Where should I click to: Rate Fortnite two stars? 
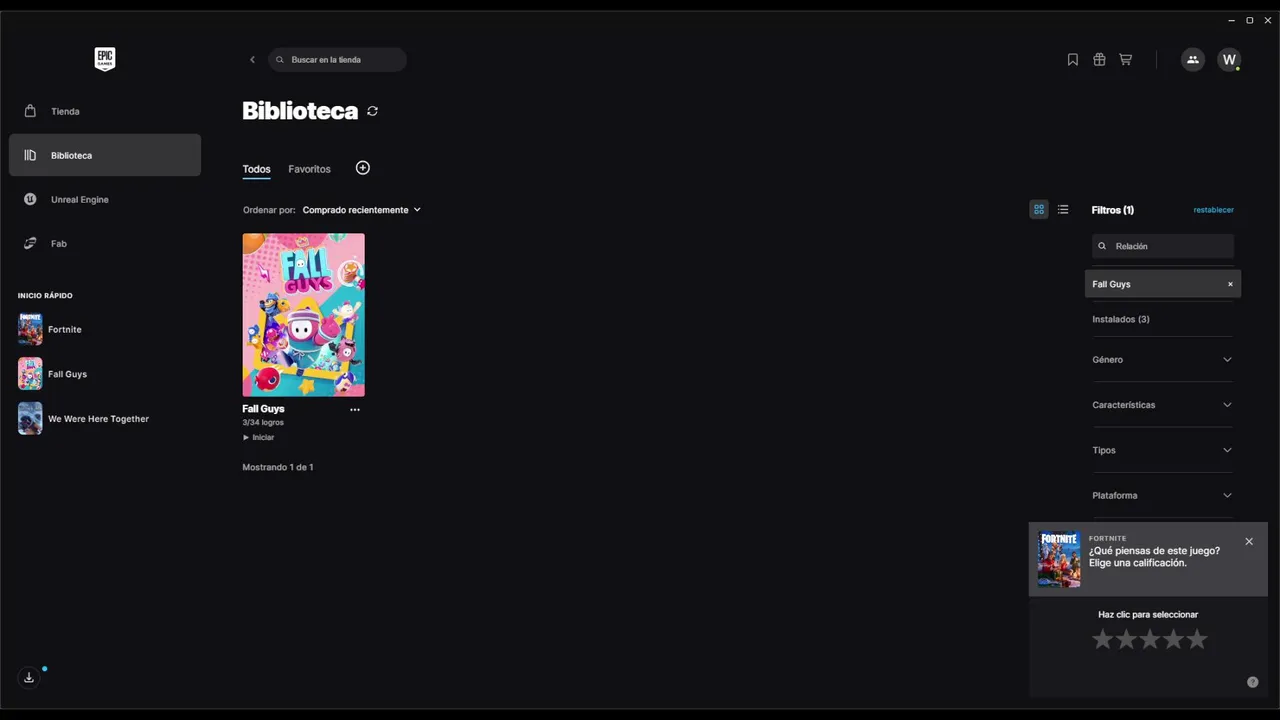[x=1126, y=639]
